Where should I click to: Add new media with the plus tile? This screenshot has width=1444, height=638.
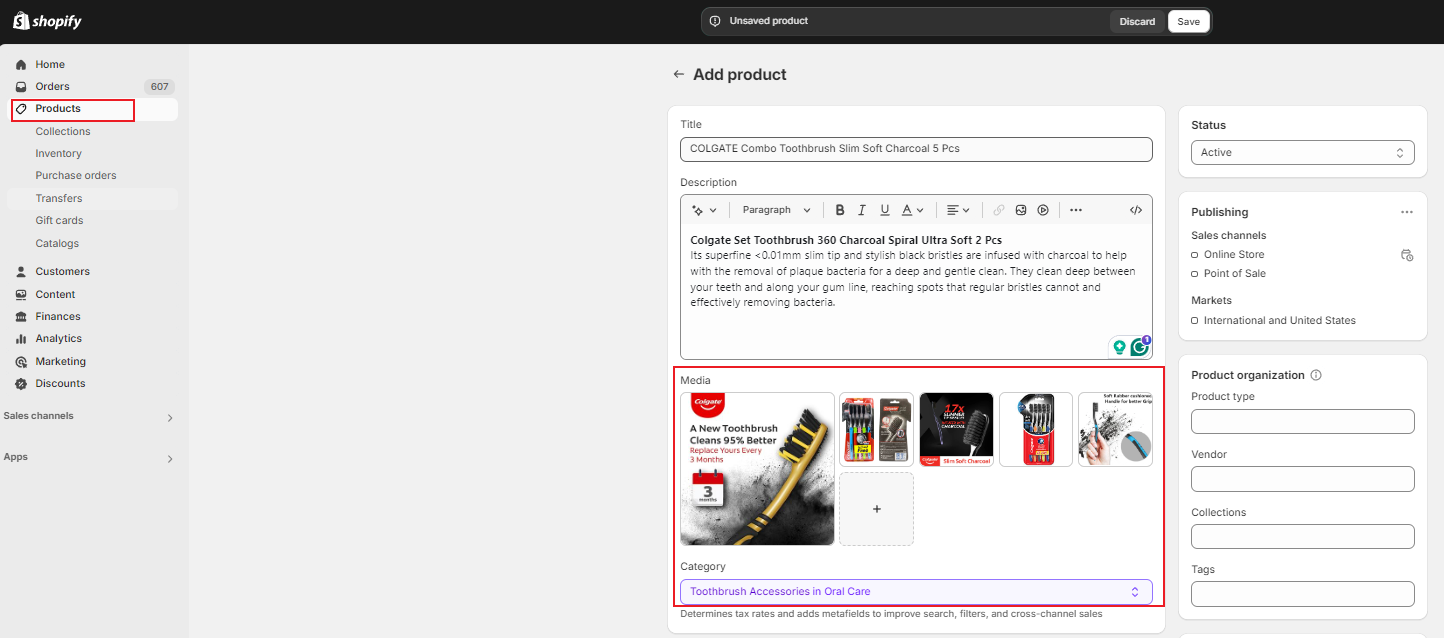876,509
